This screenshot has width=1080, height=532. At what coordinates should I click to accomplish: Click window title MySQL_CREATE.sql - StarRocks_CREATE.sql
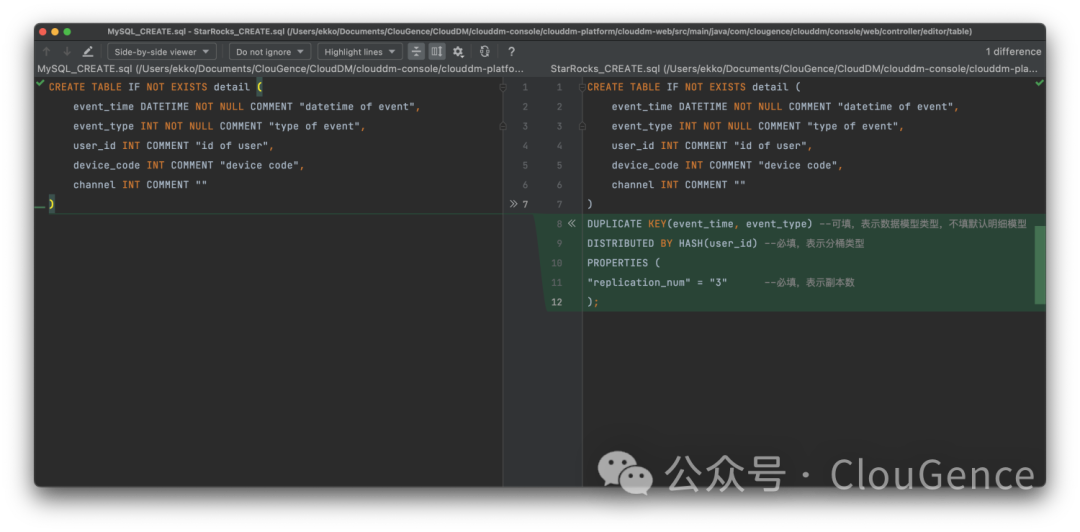pos(539,32)
